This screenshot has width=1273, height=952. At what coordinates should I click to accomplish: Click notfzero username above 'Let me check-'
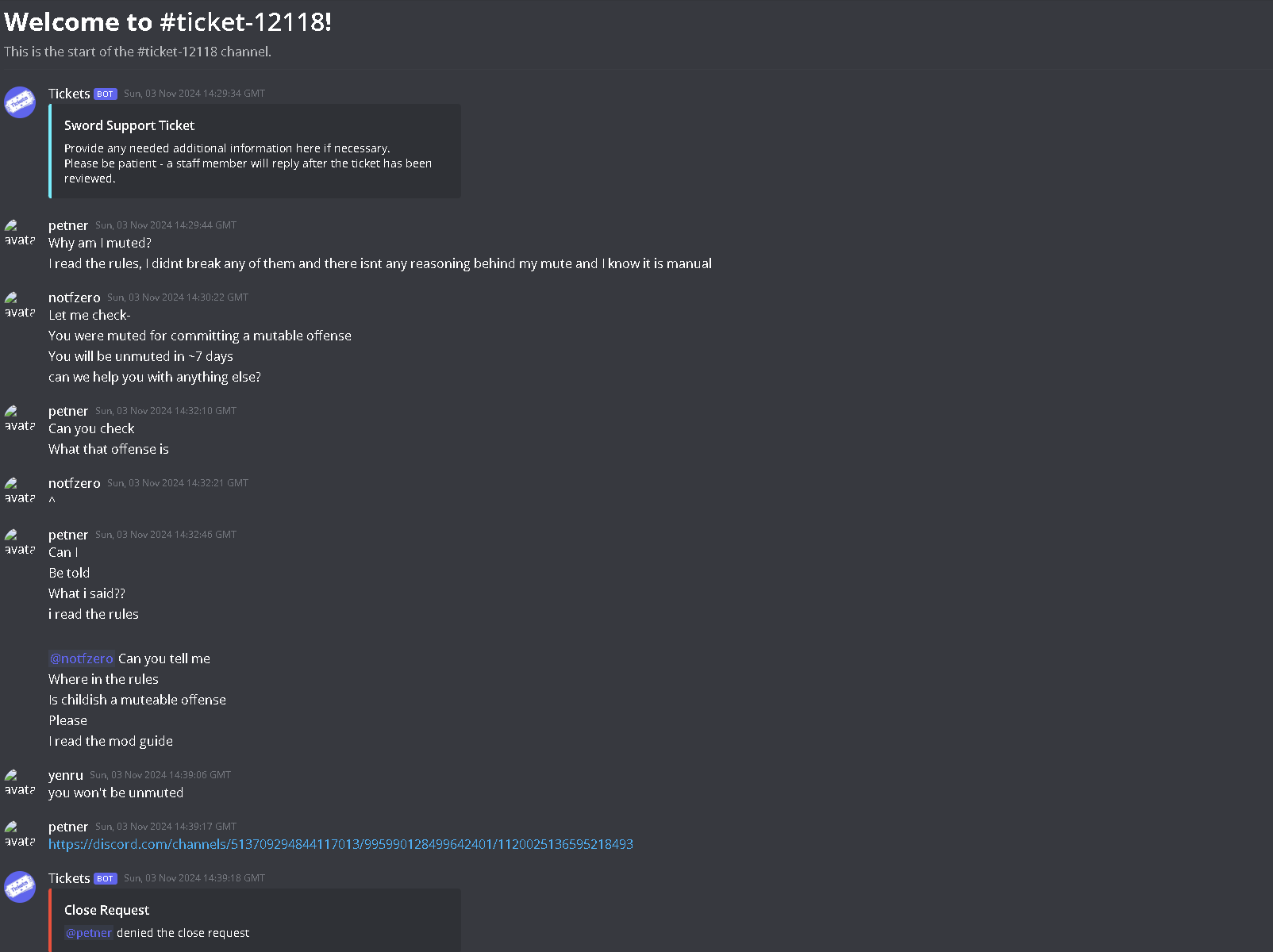[75, 297]
